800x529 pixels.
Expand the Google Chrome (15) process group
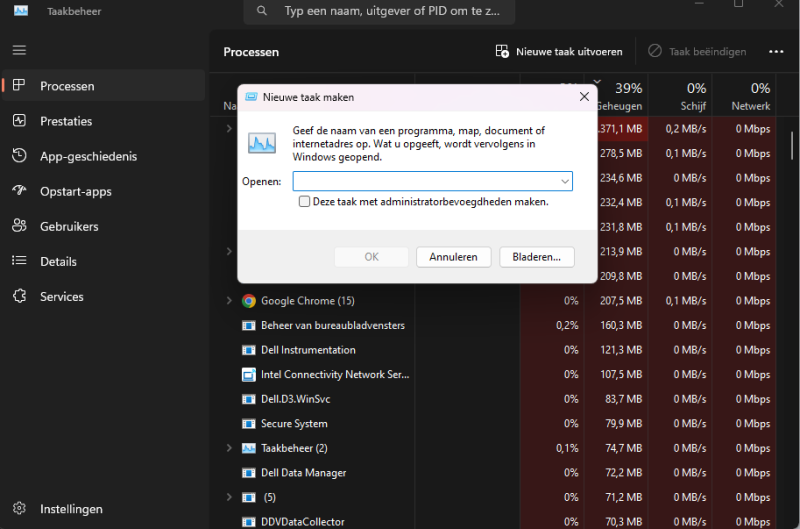229,301
